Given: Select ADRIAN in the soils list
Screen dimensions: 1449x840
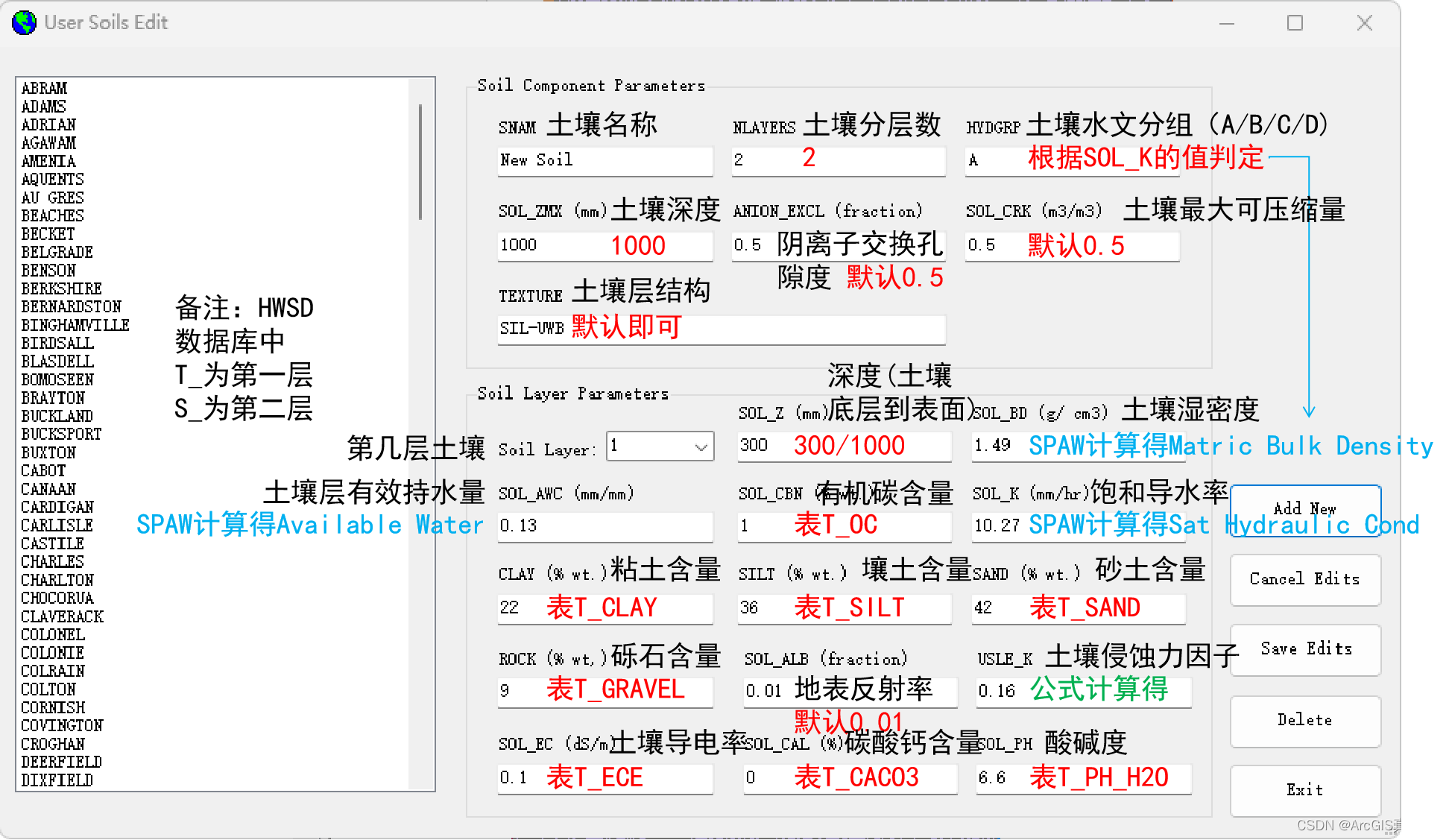Looking at the screenshot, I should click(x=48, y=125).
